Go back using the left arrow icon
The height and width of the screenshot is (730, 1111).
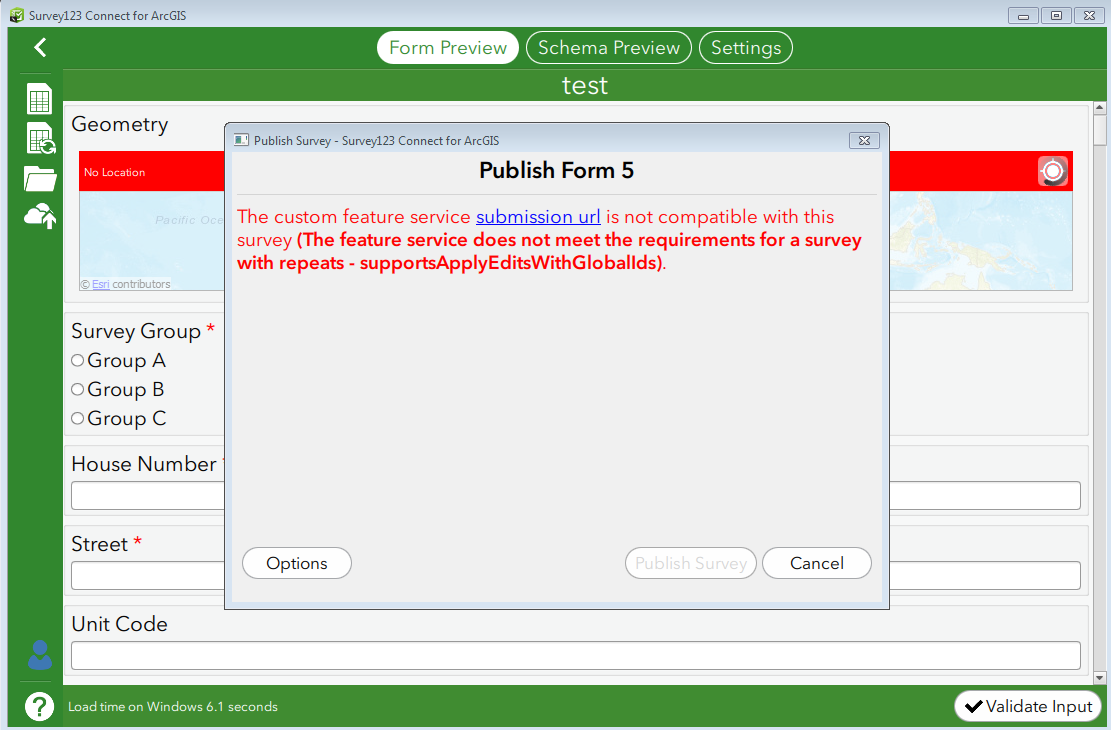pyautogui.click(x=40, y=47)
